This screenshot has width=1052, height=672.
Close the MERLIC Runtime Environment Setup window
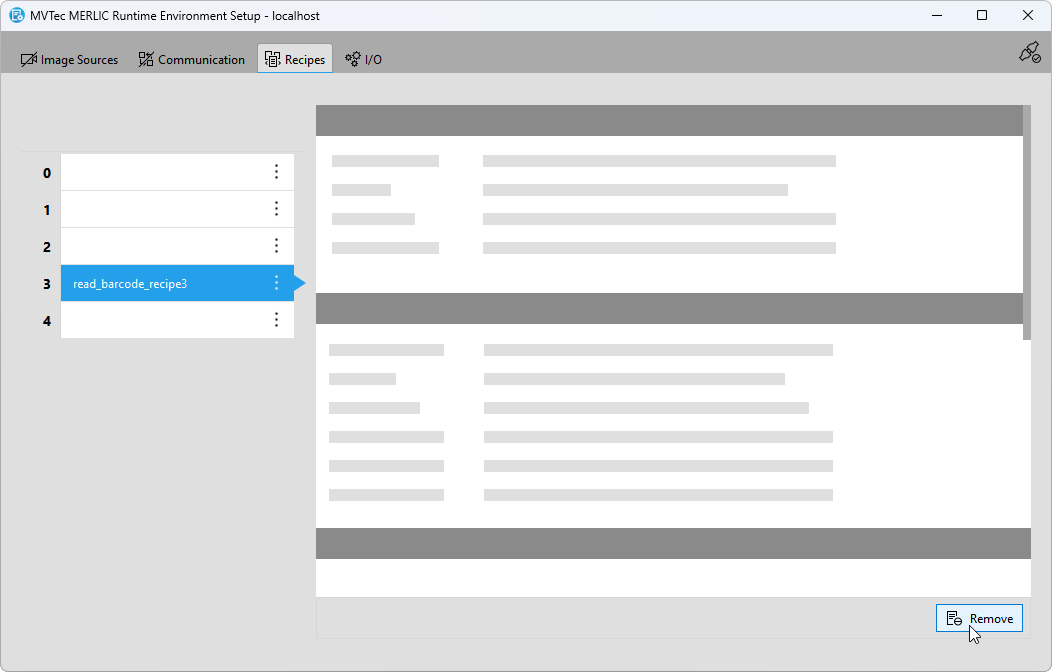[1028, 15]
